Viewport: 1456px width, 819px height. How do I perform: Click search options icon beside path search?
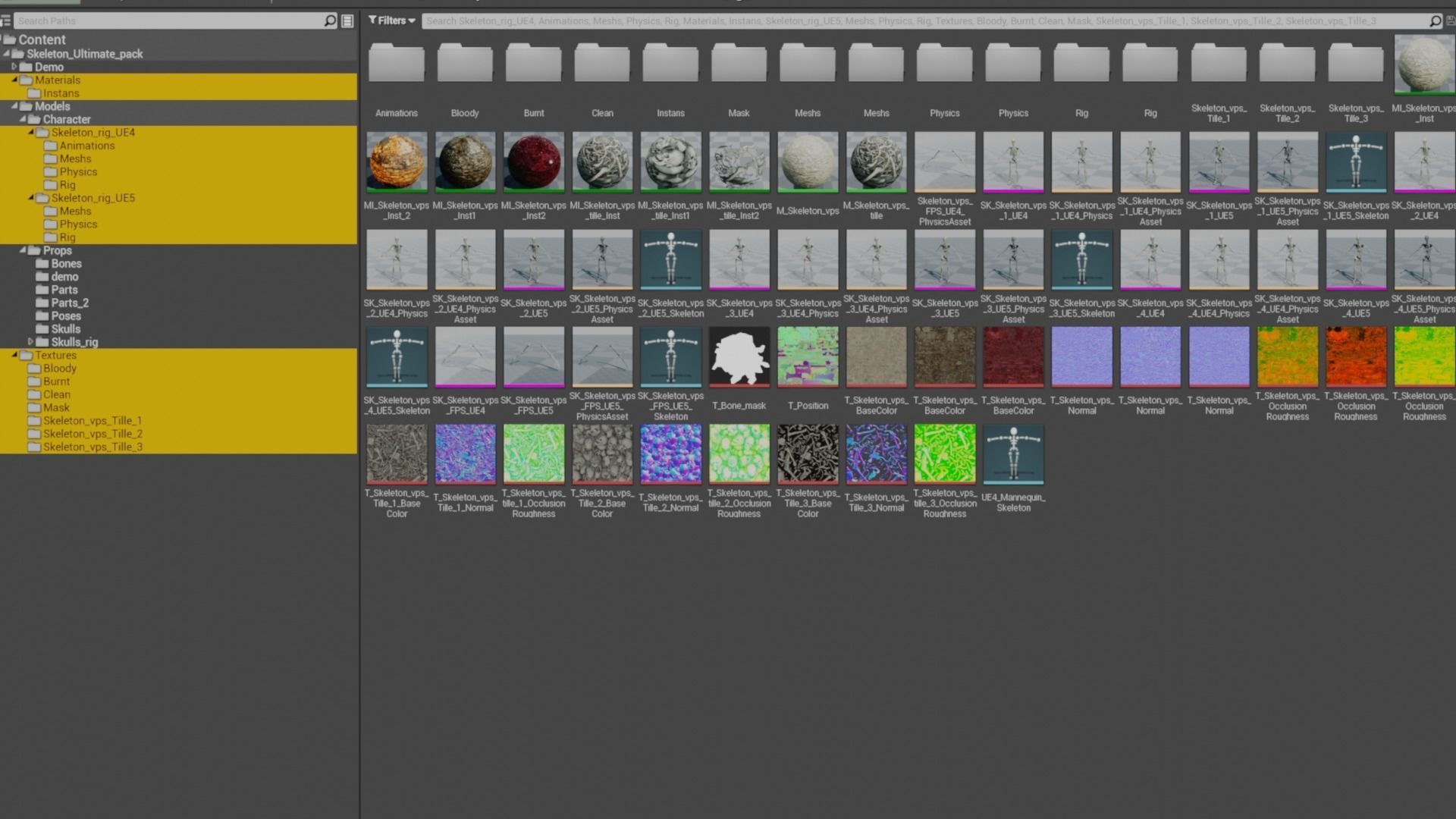point(347,21)
